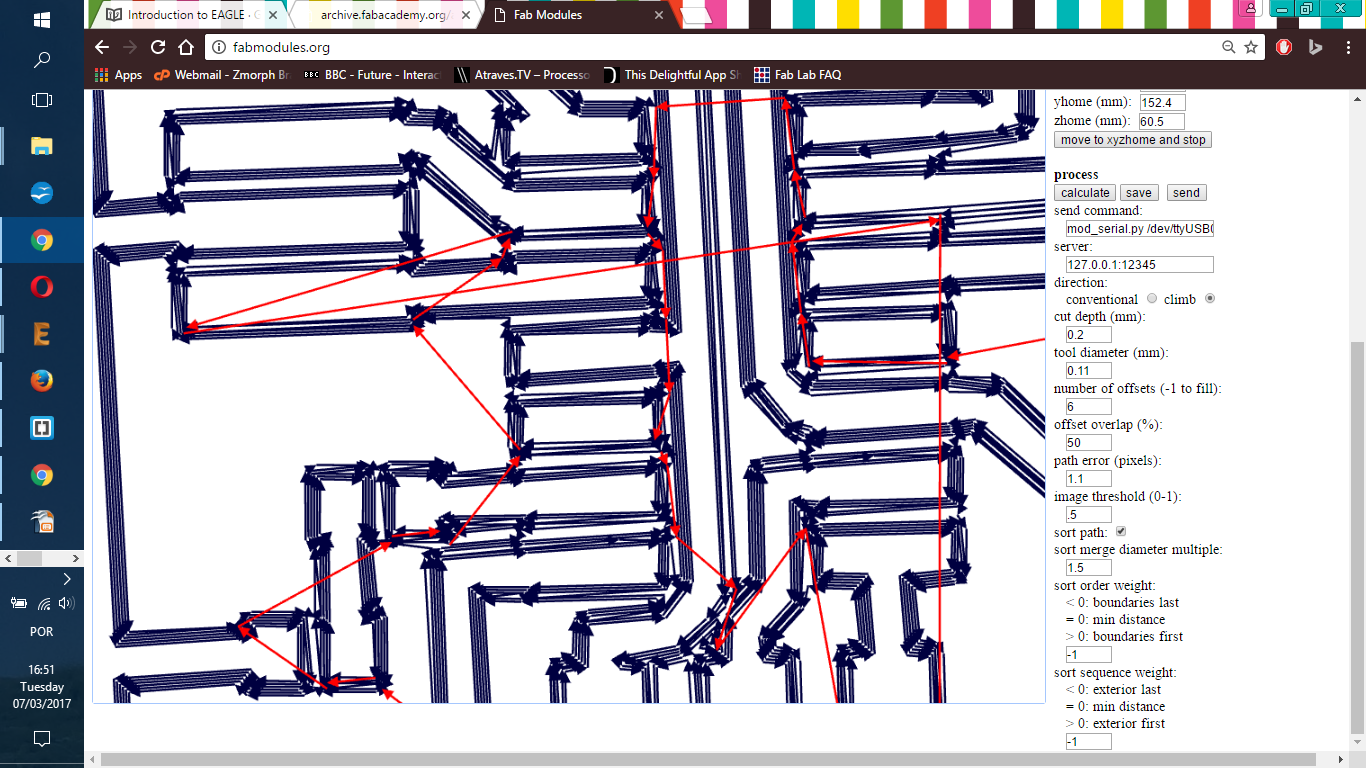This screenshot has height=768, width=1366.
Task: Click the taskbar overflow horizontal scrollbar
Action: (42, 558)
